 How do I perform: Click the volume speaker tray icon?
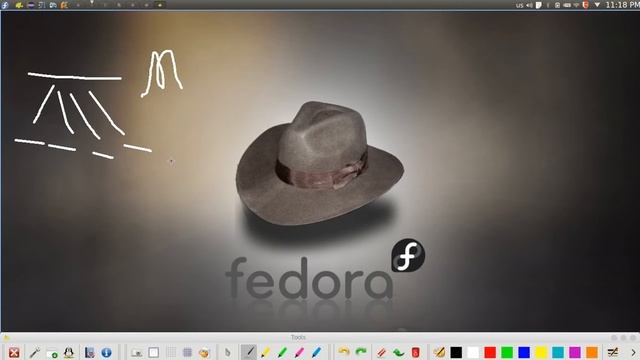point(529,5)
